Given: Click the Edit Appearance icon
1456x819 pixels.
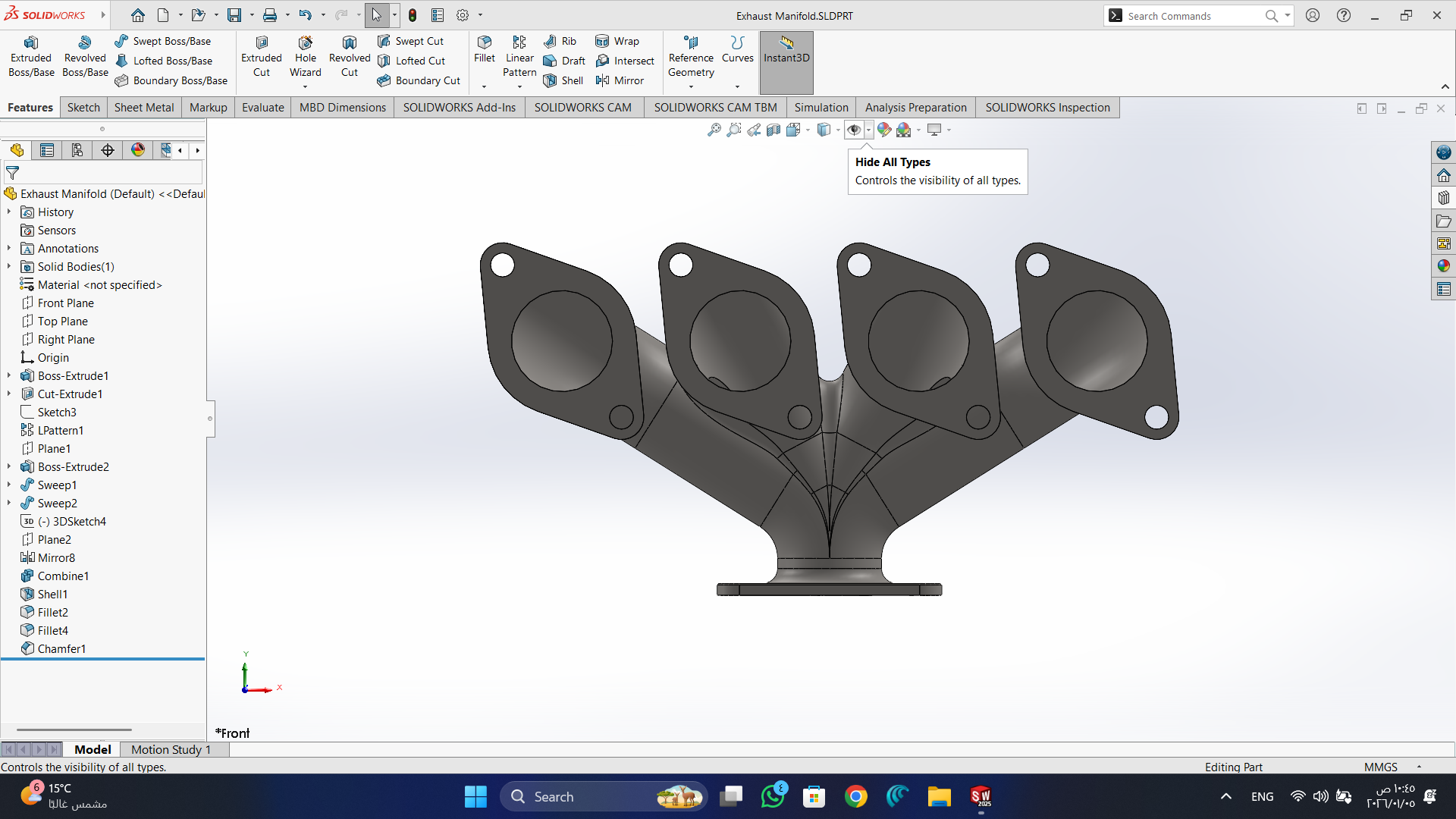Looking at the screenshot, I should pyautogui.click(x=884, y=130).
